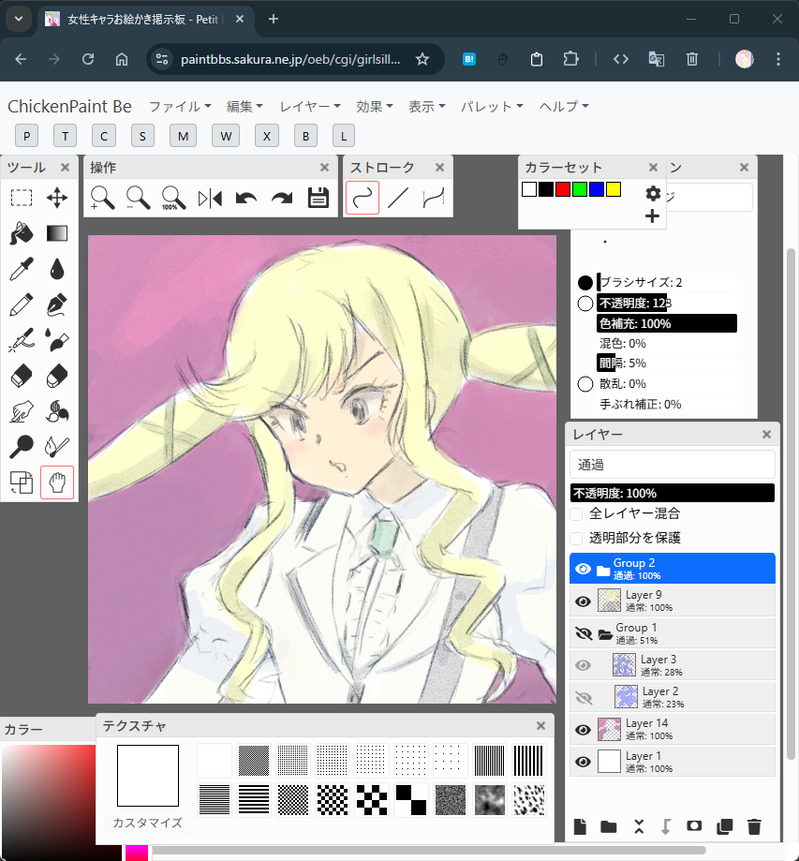Delete layer using trash icon

[x=755, y=826]
